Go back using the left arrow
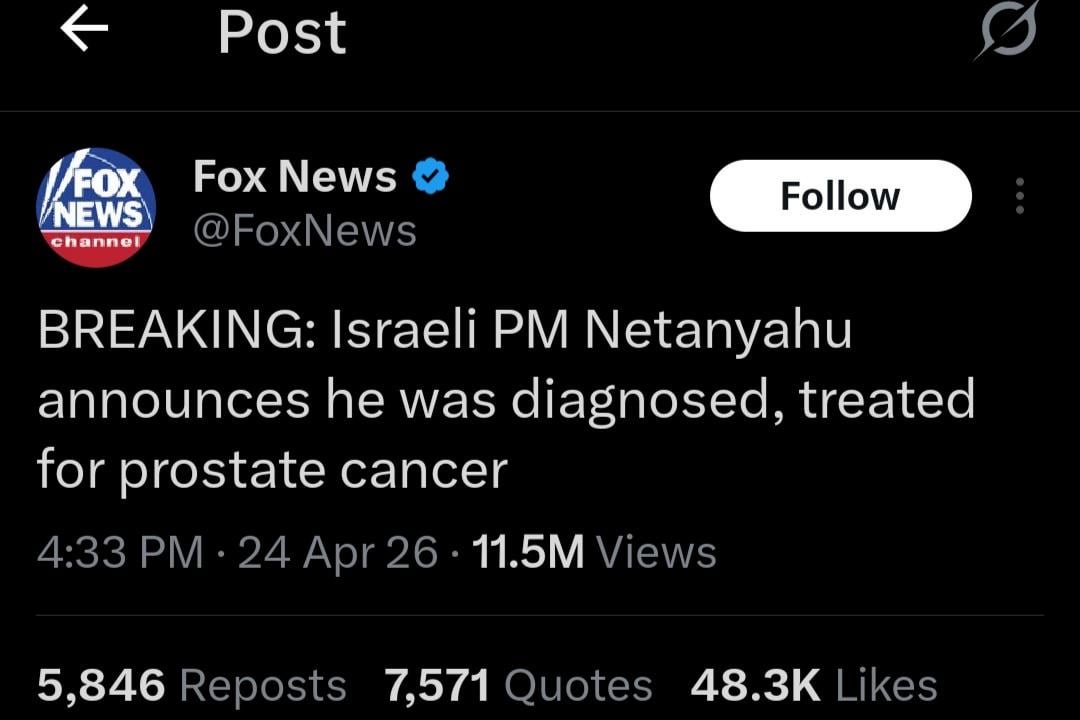 [x=84, y=31]
